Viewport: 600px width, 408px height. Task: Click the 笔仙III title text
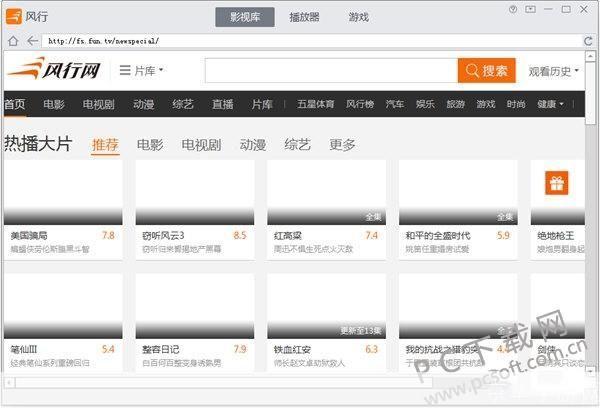(24, 349)
